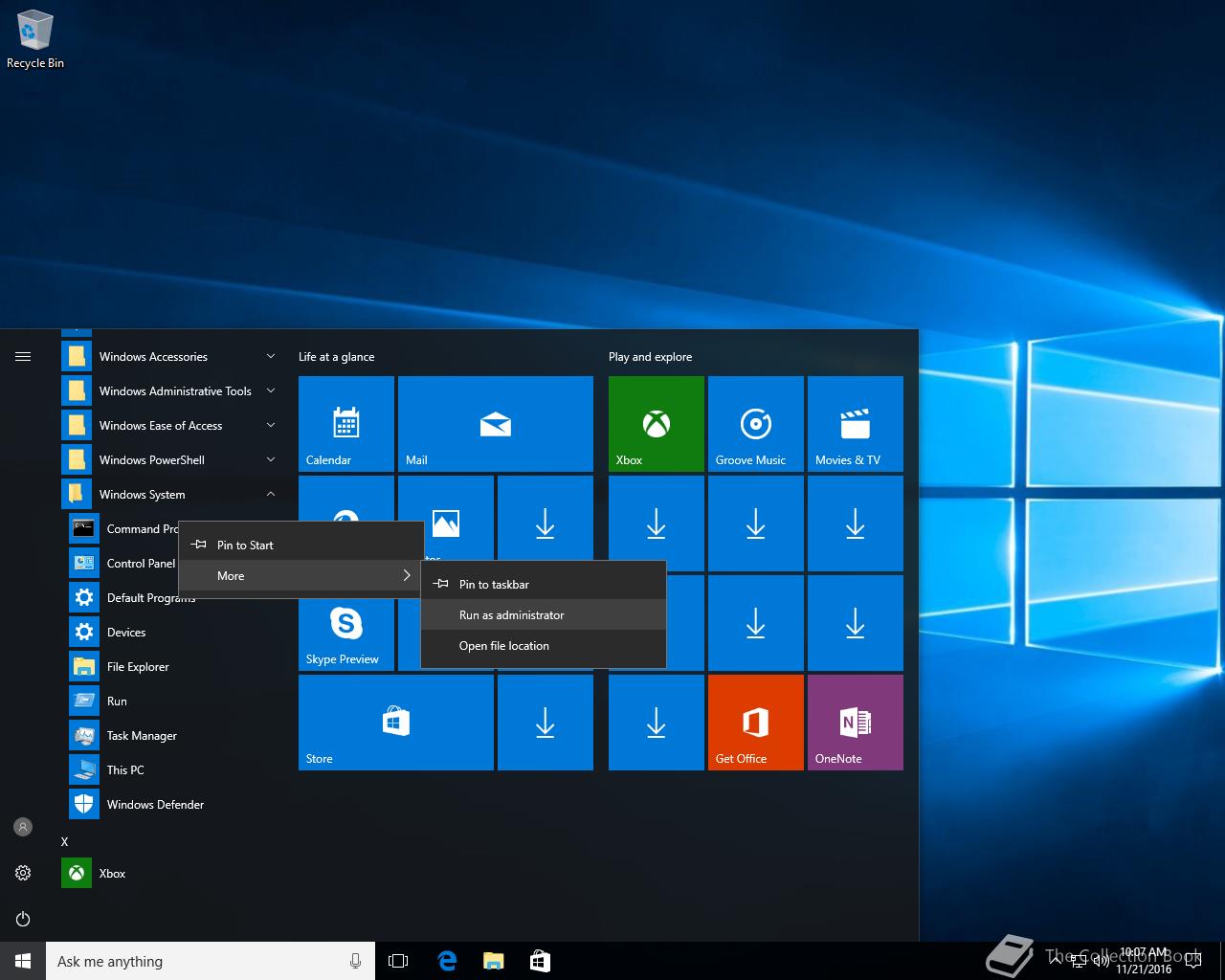Click the Start menu power icon
This screenshot has height=980, width=1225.
pos(23,919)
